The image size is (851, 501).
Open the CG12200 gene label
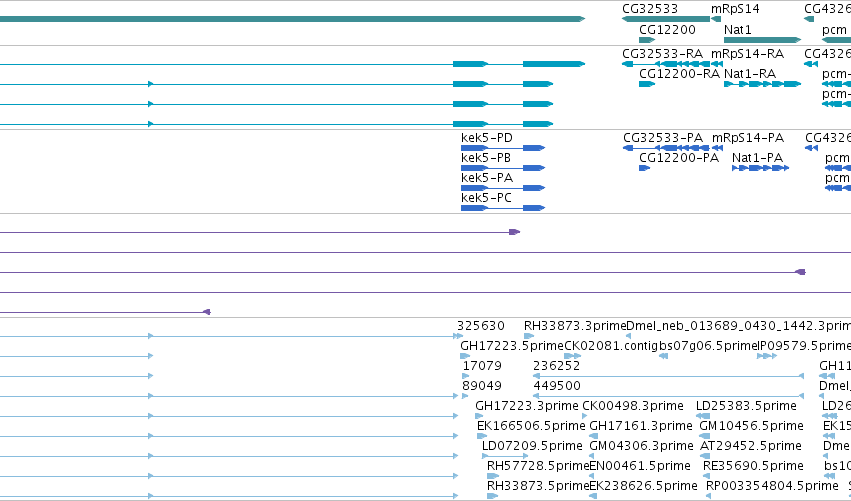[x=667, y=29]
